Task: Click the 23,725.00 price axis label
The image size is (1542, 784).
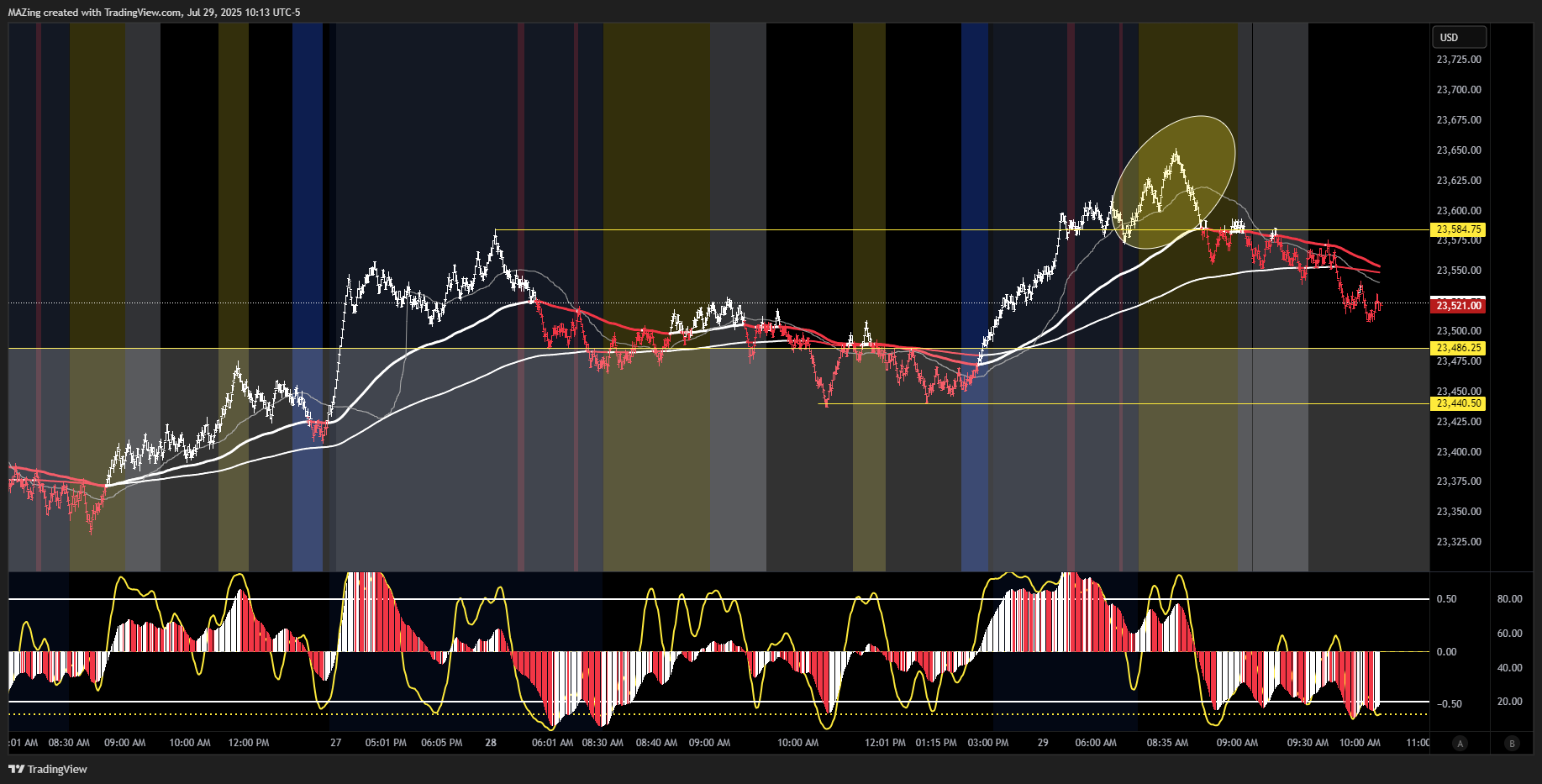Action: point(1459,60)
